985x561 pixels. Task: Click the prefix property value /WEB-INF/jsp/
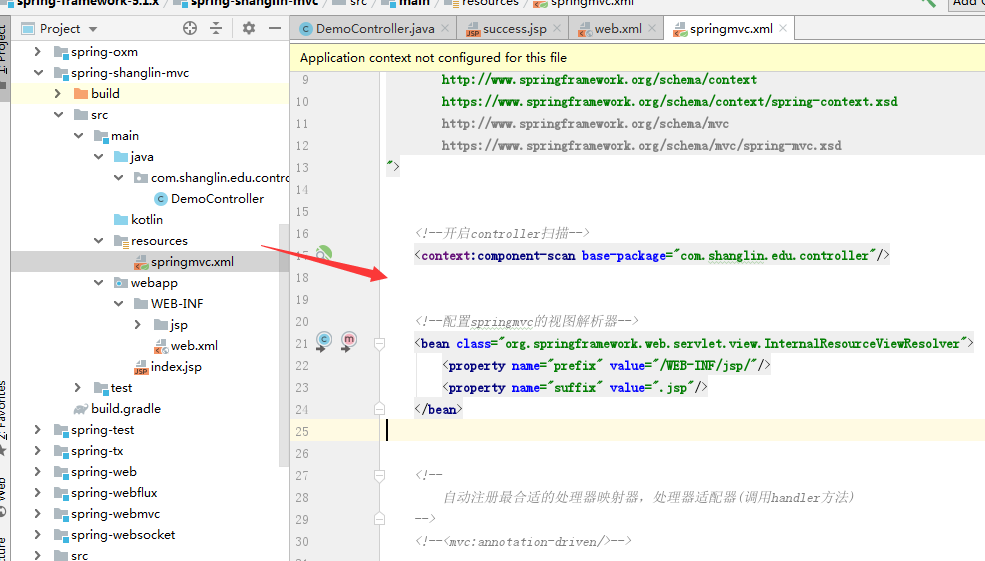(704, 366)
